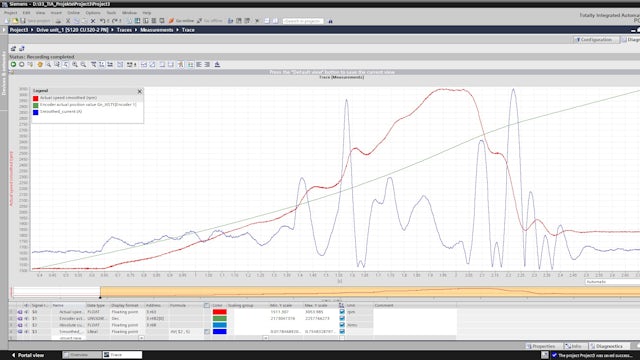Click the align-left lines icon in chart toolbar

199,64
